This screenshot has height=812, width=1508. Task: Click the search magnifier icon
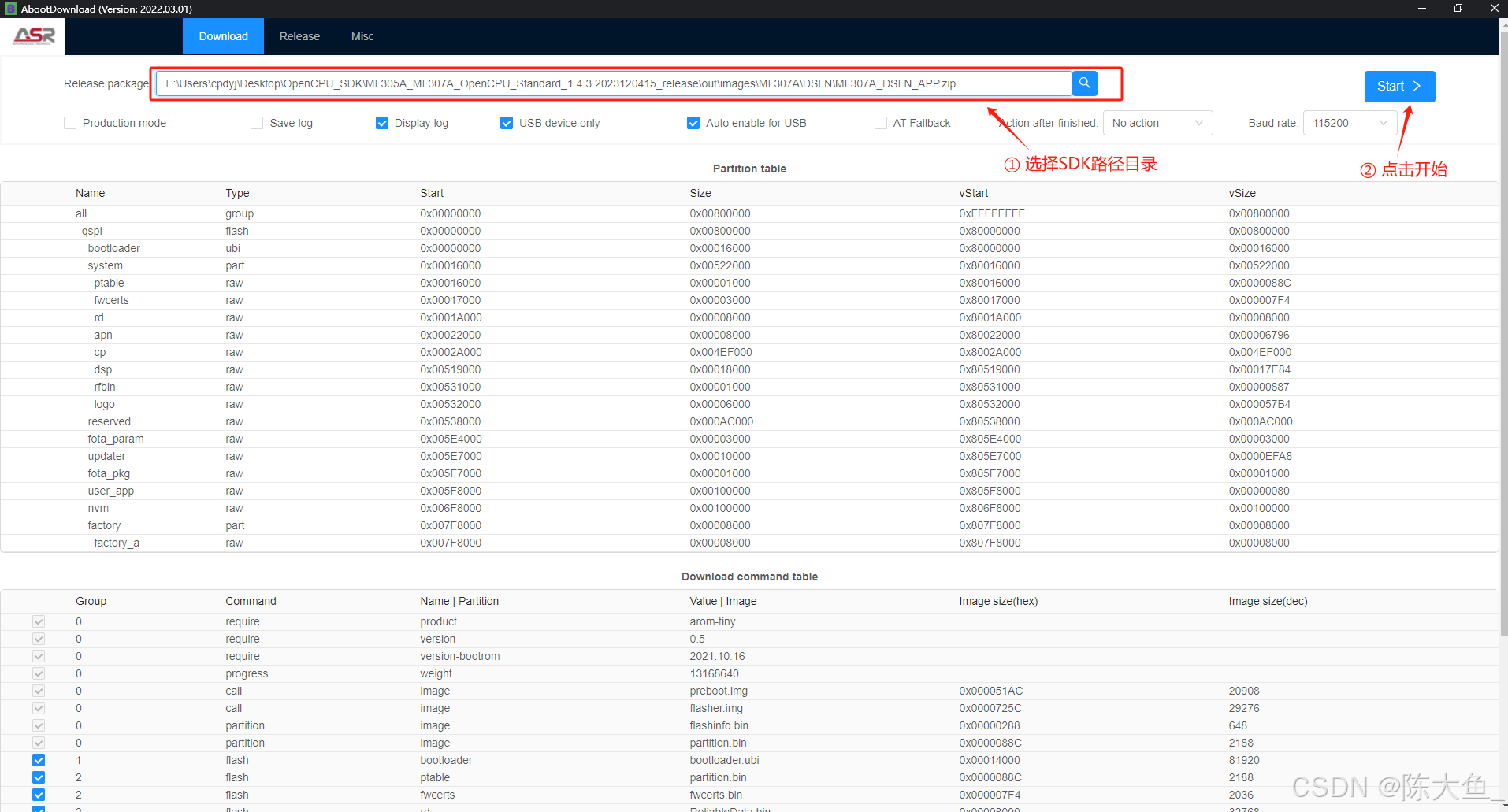click(1085, 83)
